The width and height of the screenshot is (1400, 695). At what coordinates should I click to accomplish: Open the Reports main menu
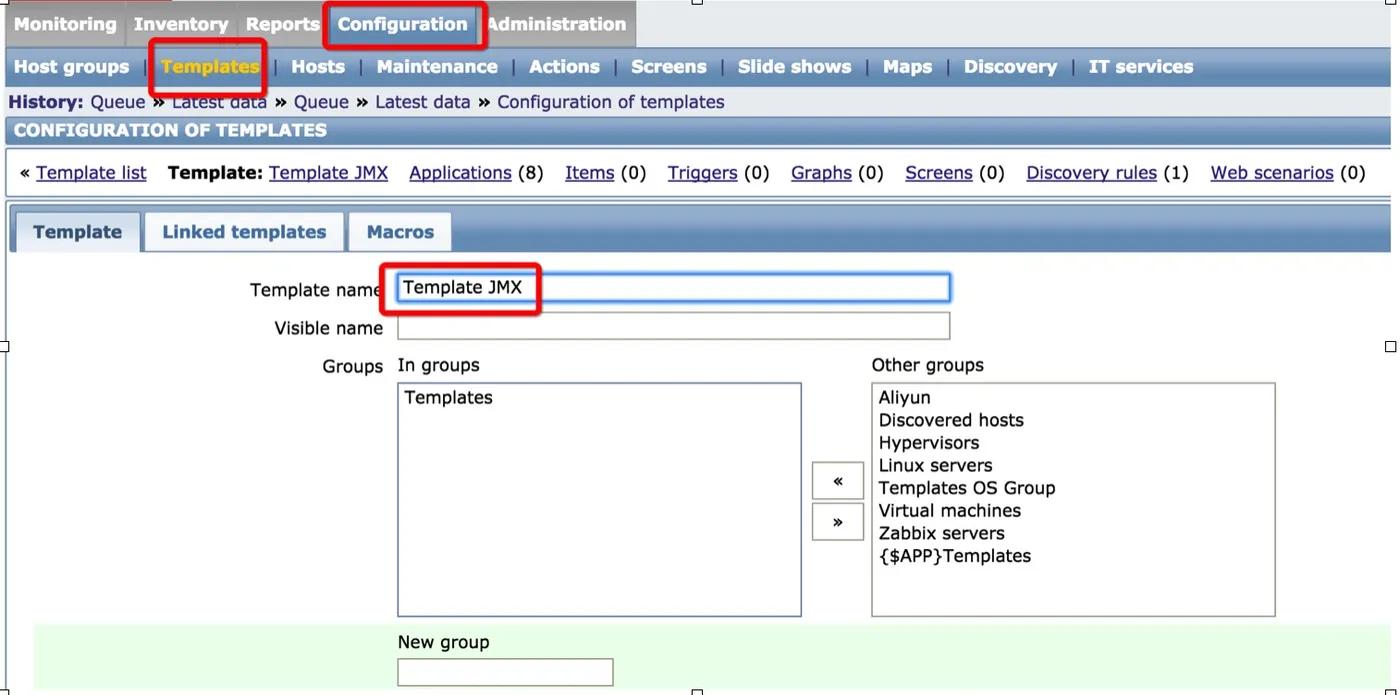282,24
